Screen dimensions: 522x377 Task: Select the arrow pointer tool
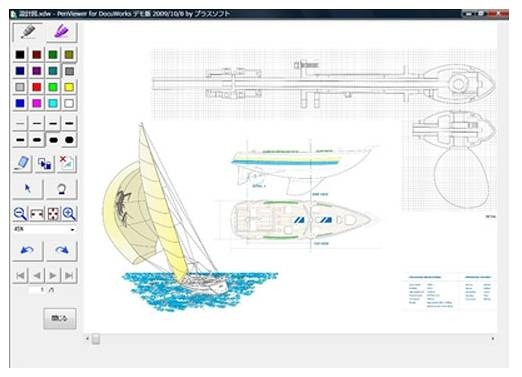pos(28,189)
